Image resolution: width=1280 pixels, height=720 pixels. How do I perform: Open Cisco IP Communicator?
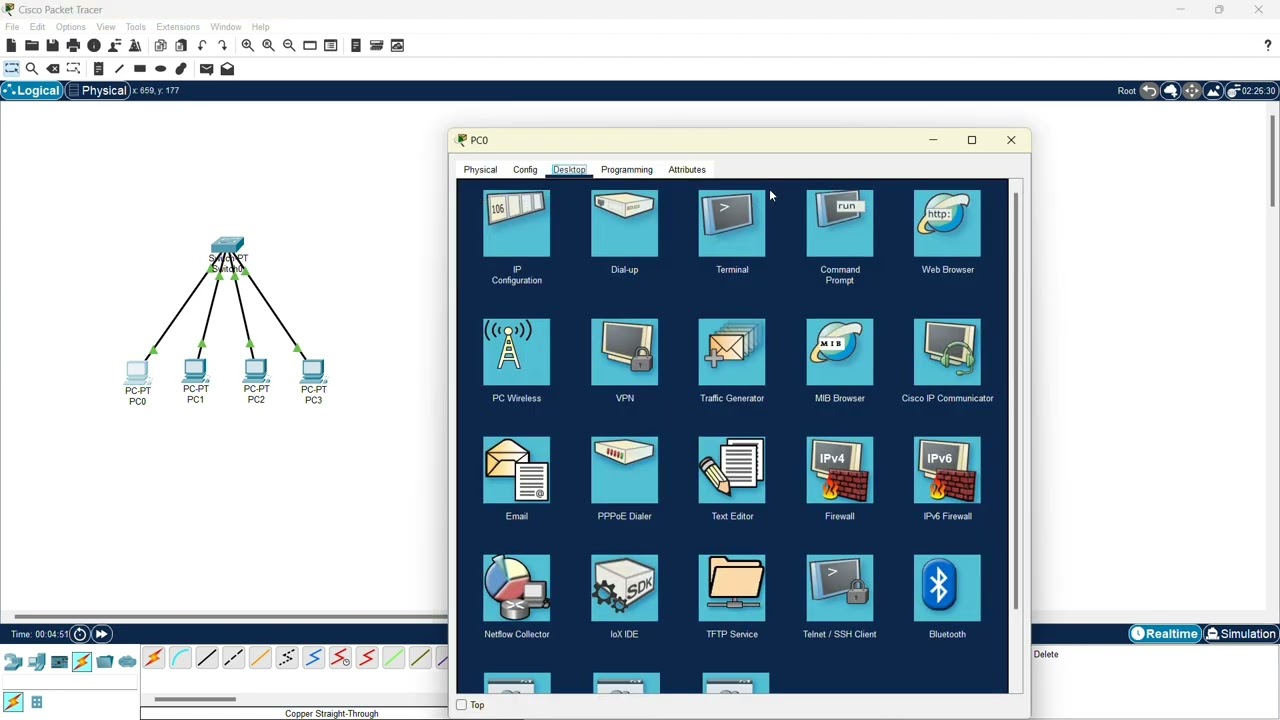coord(947,352)
